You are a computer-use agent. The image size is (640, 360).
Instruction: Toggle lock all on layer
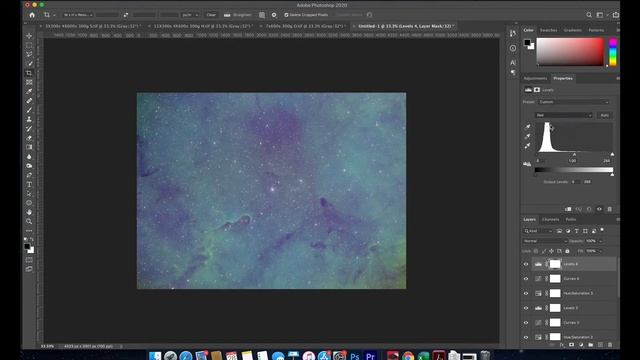click(567, 251)
